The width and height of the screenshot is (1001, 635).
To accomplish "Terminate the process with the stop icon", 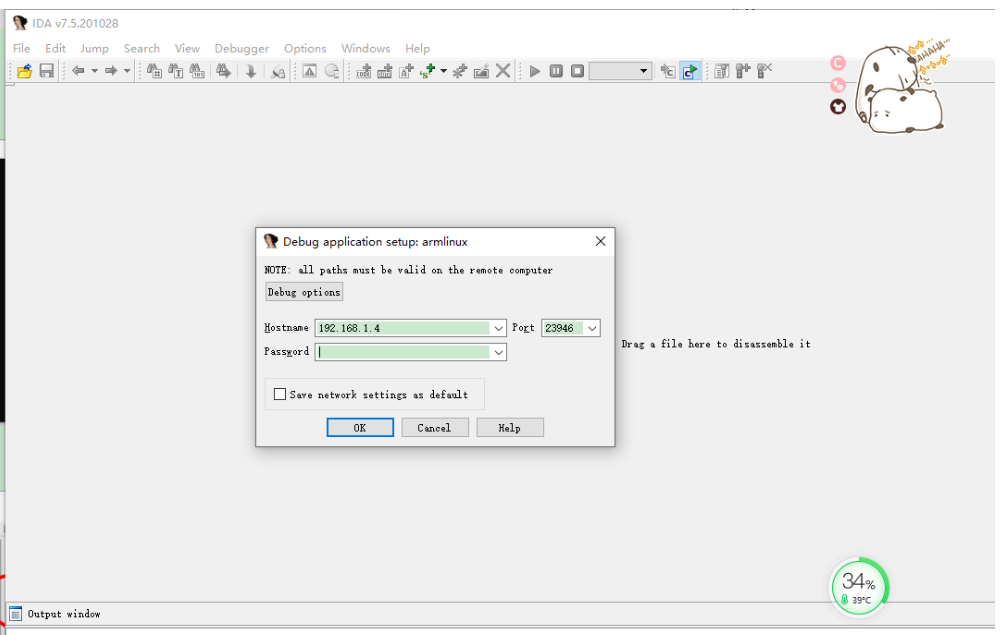I will pyautogui.click(x=577, y=71).
